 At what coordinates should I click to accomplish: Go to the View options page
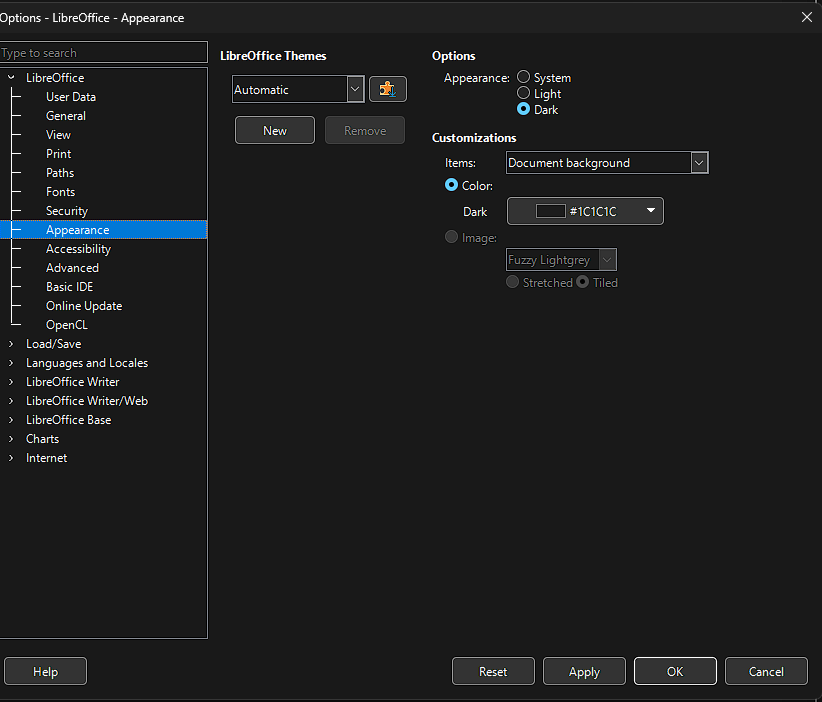[58, 135]
